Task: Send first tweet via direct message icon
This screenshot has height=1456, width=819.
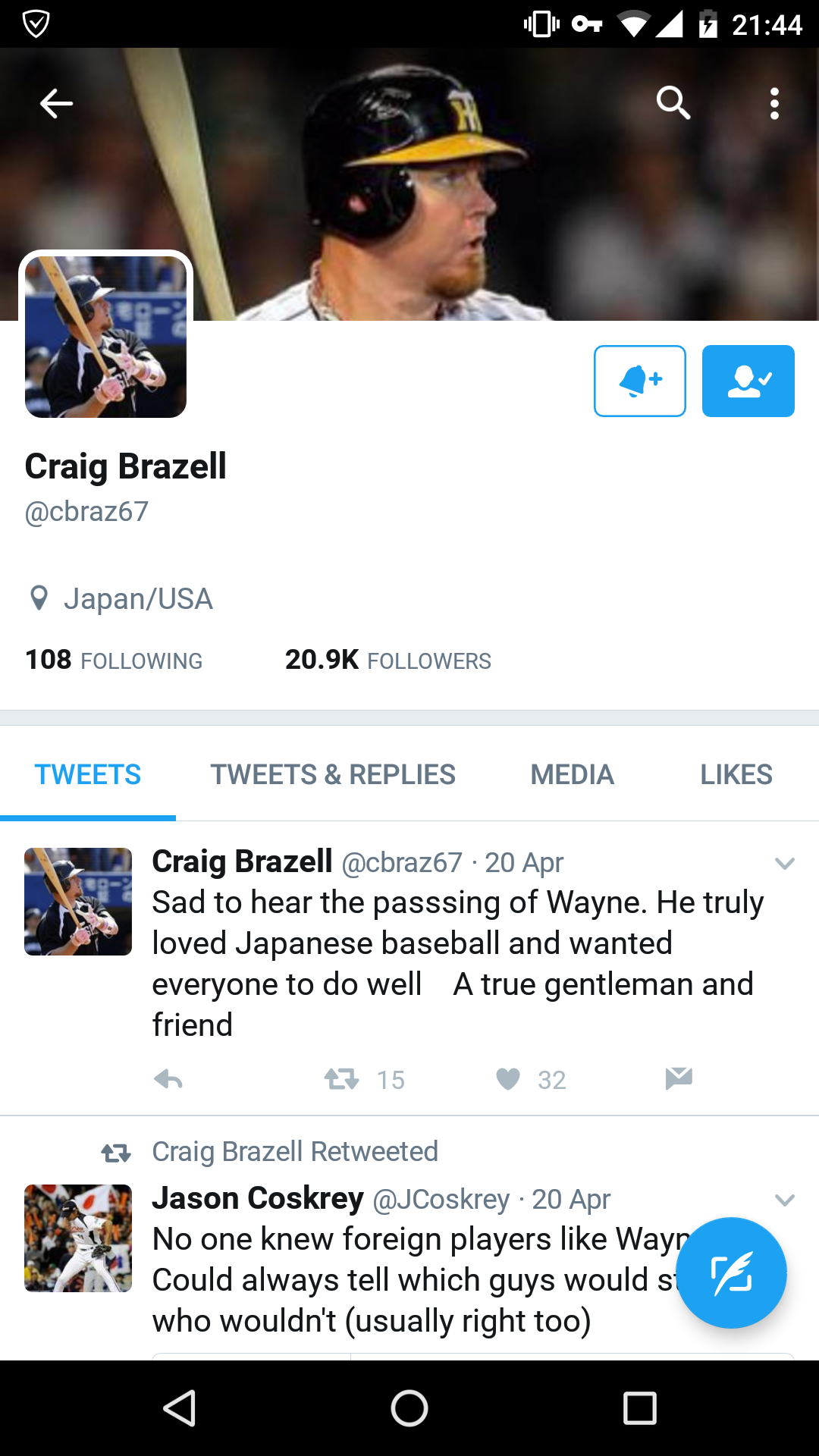Action: [x=679, y=1078]
